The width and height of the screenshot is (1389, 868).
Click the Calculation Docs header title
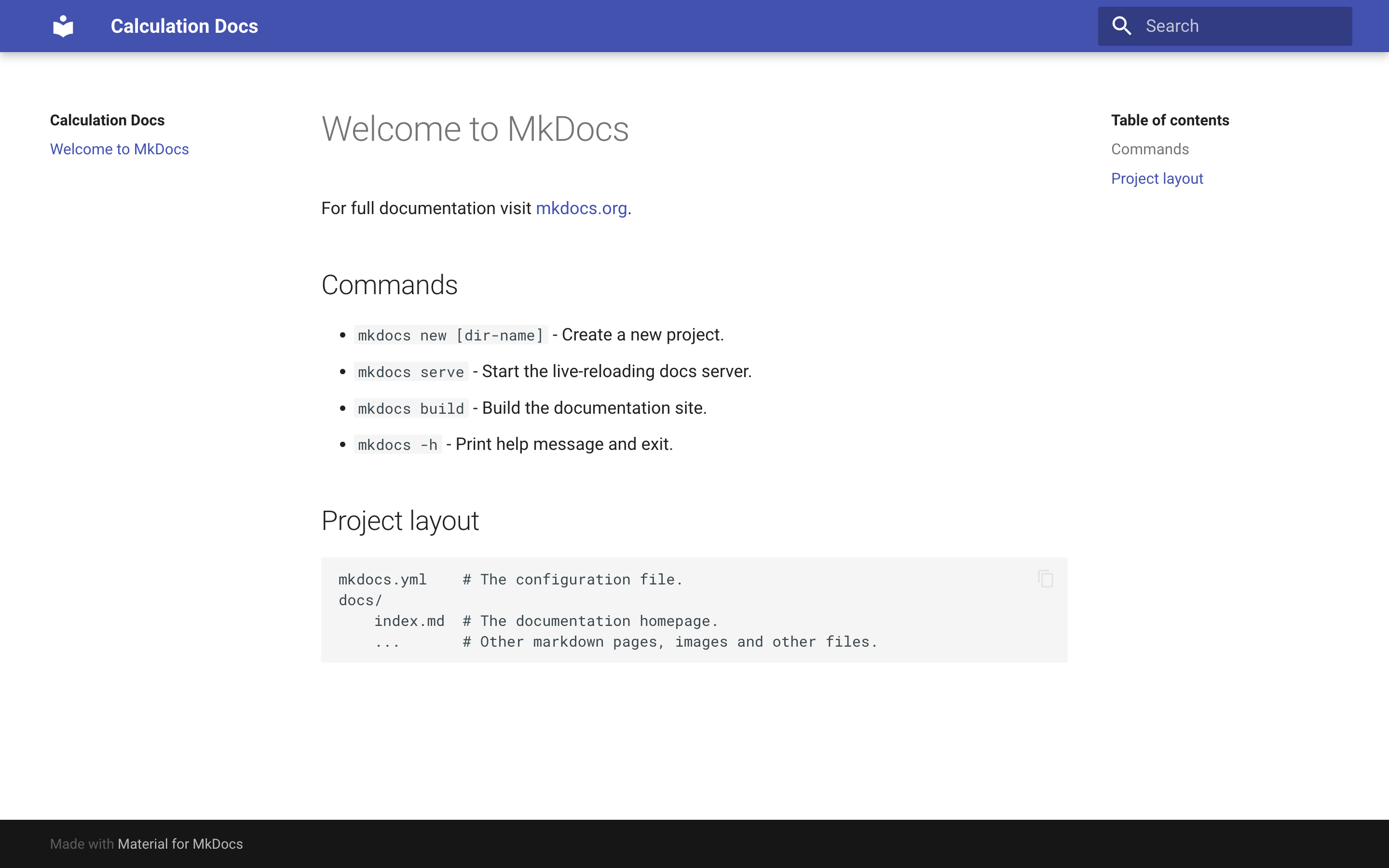[184, 25]
